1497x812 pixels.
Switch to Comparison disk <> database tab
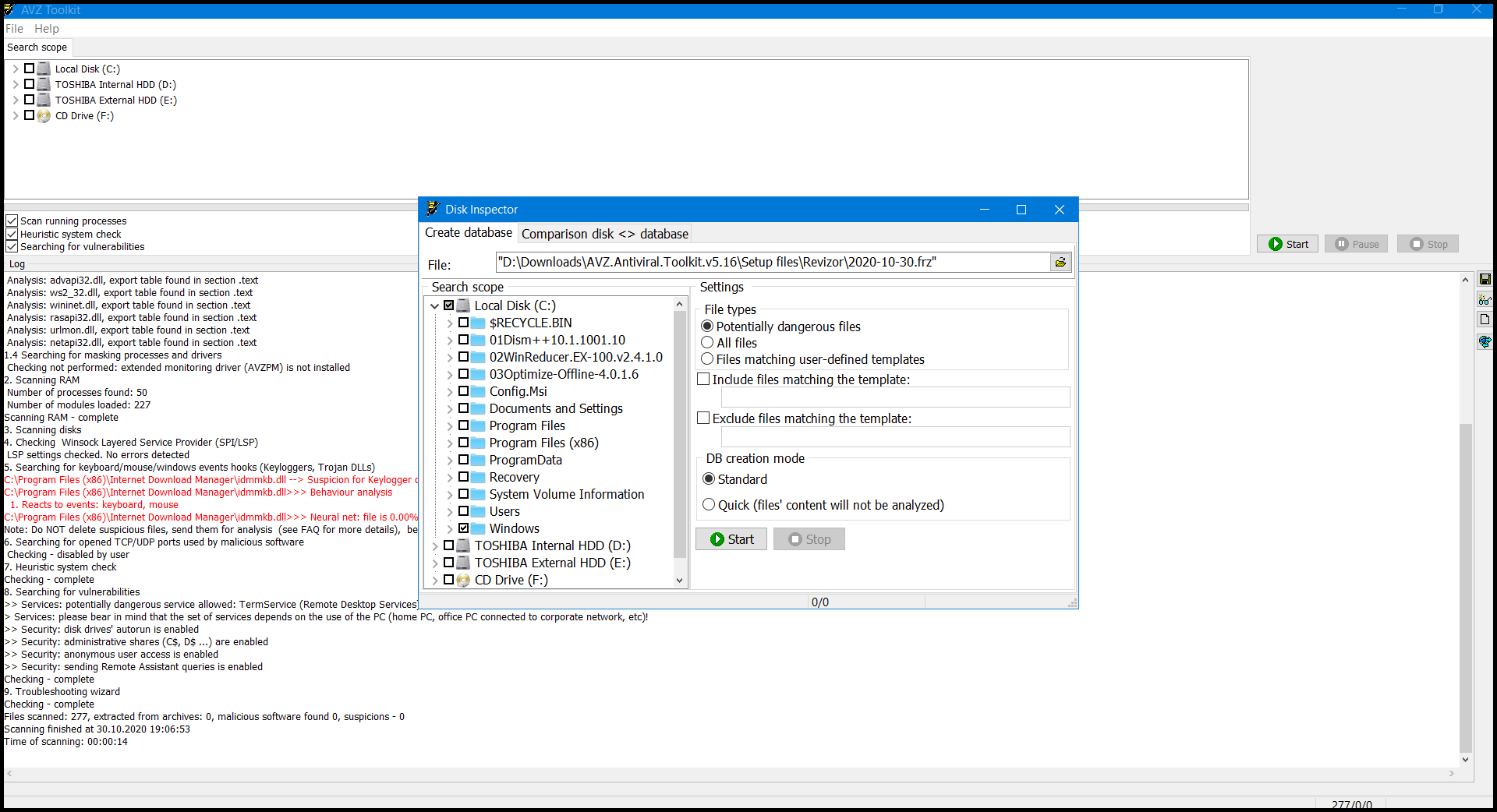[604, 234]
